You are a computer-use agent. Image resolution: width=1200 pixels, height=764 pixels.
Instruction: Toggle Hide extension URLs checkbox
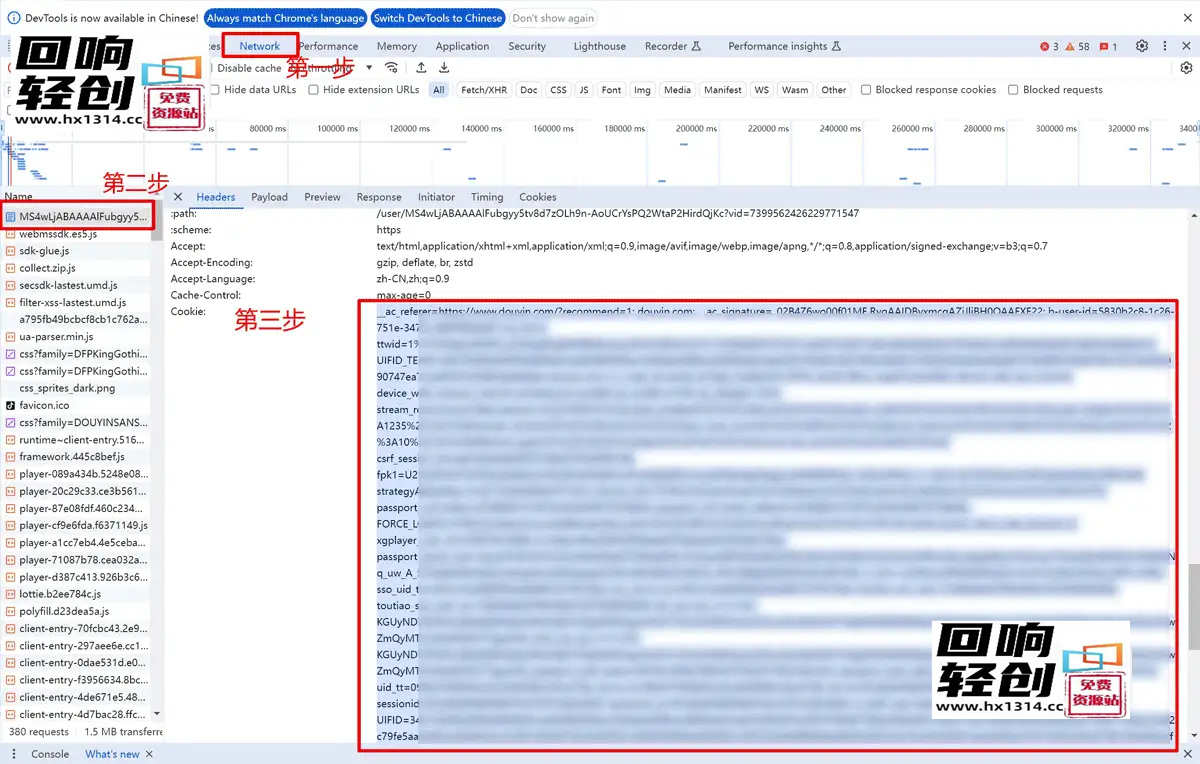point(313,90)
